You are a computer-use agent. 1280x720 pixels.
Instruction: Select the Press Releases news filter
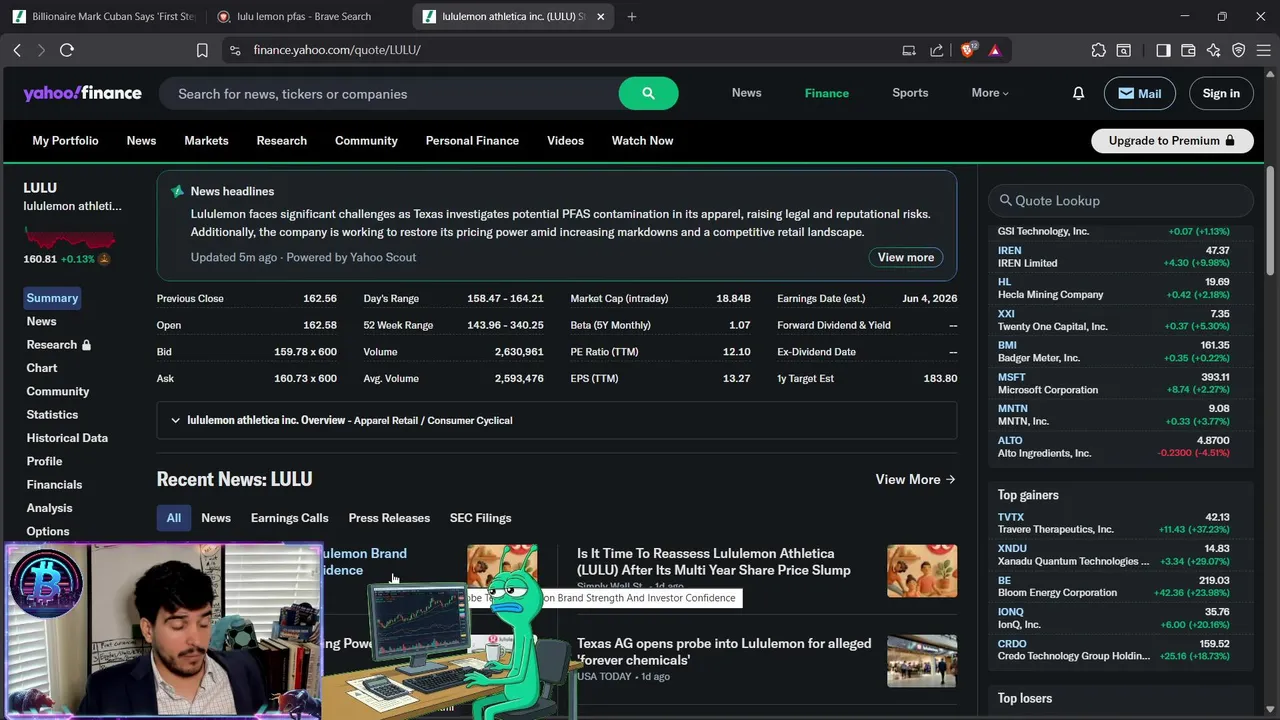(389, 518)
